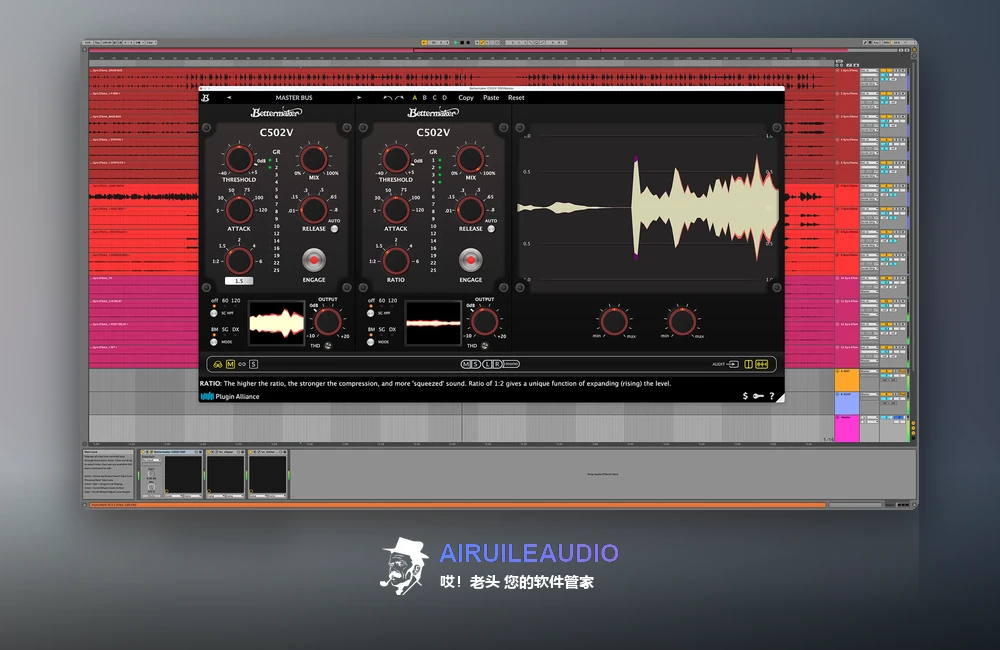
Task: Select the L monitoring pill button
Action: pos(487,364)
